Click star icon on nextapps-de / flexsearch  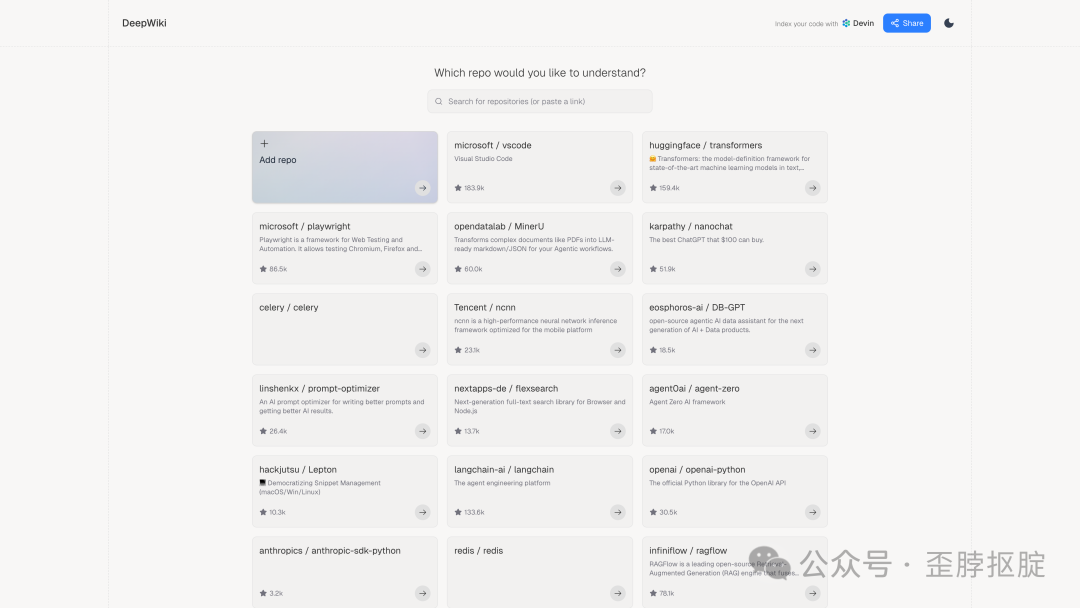point(458,431)
